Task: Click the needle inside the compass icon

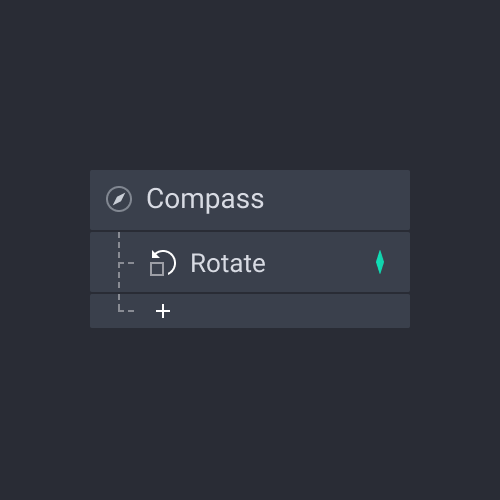Action: [119, 199]
